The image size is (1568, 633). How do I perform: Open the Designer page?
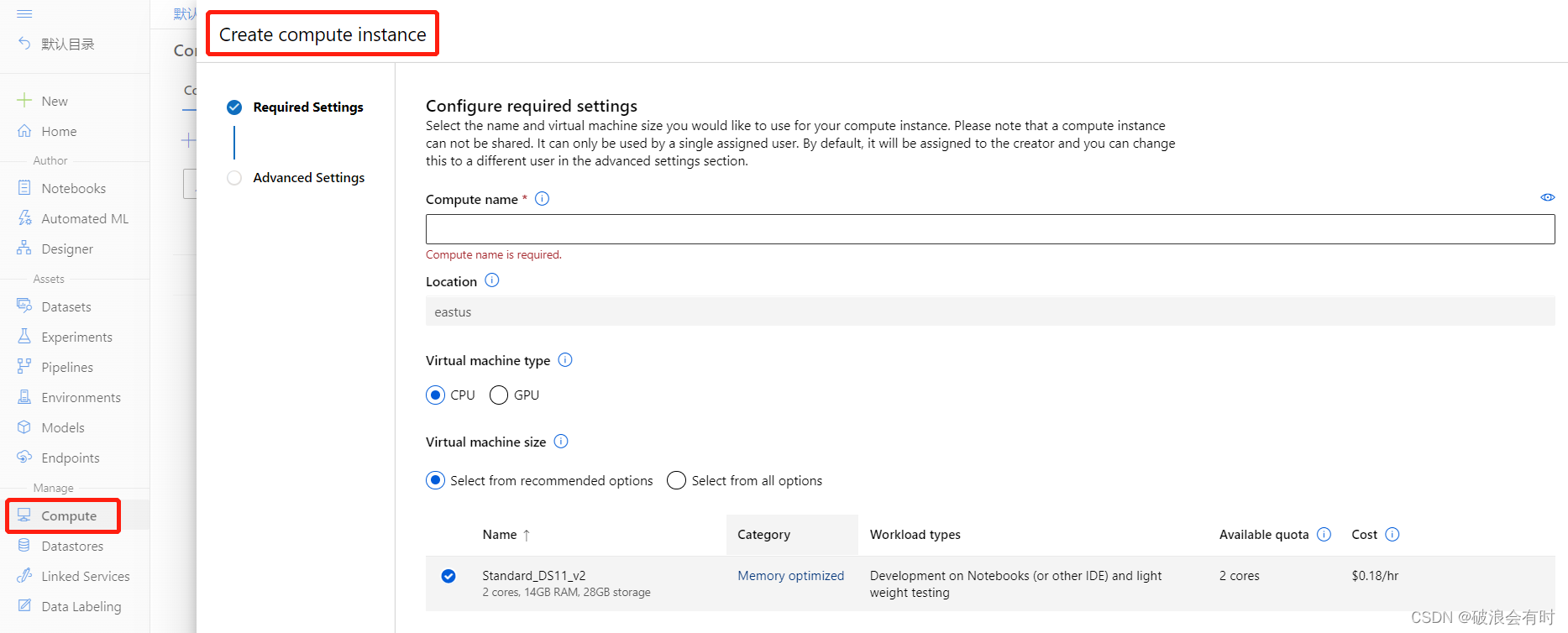pos(66,248)
